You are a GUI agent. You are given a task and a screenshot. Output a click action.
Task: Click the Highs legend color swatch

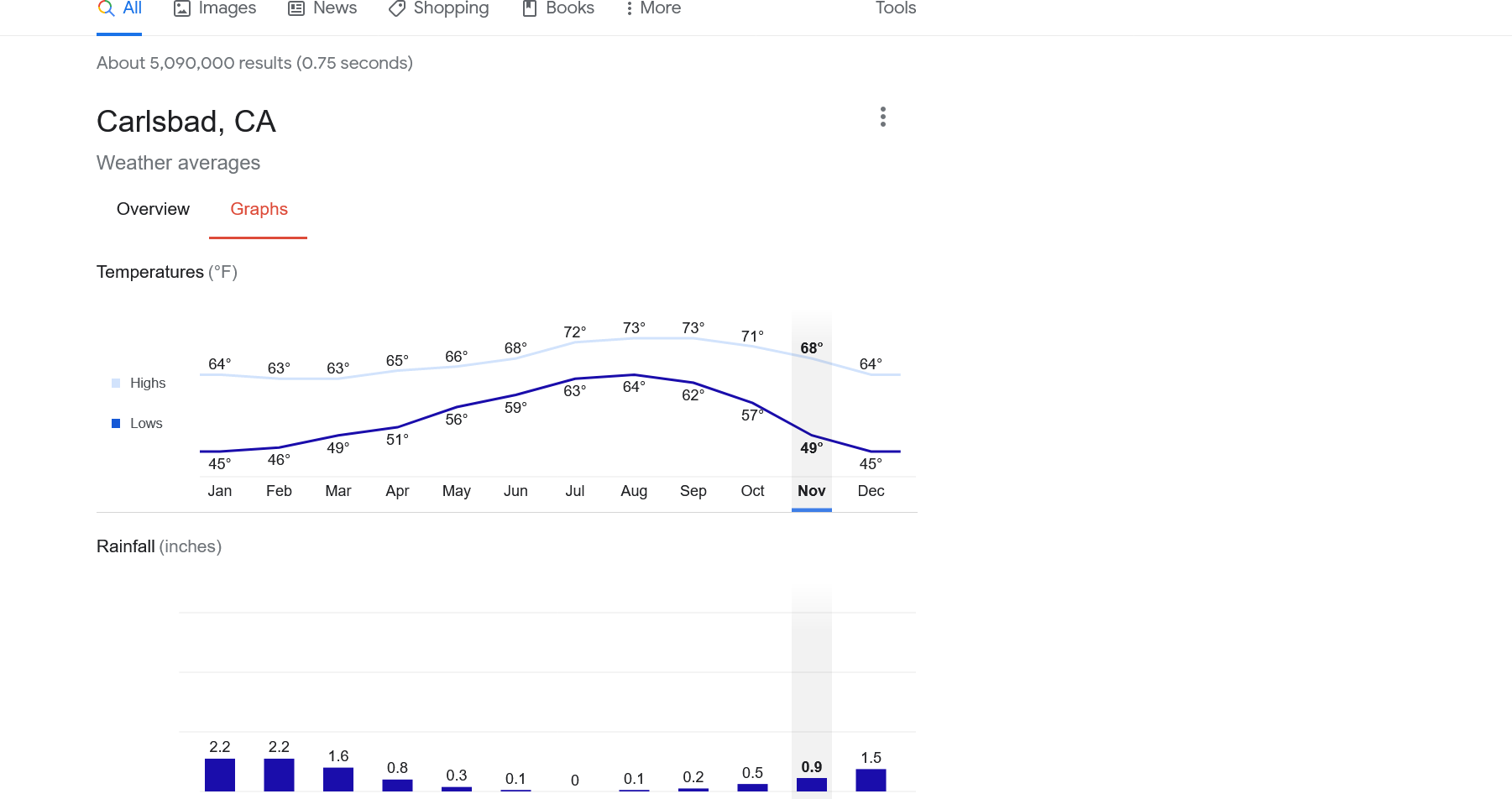[x=116, y=384]
